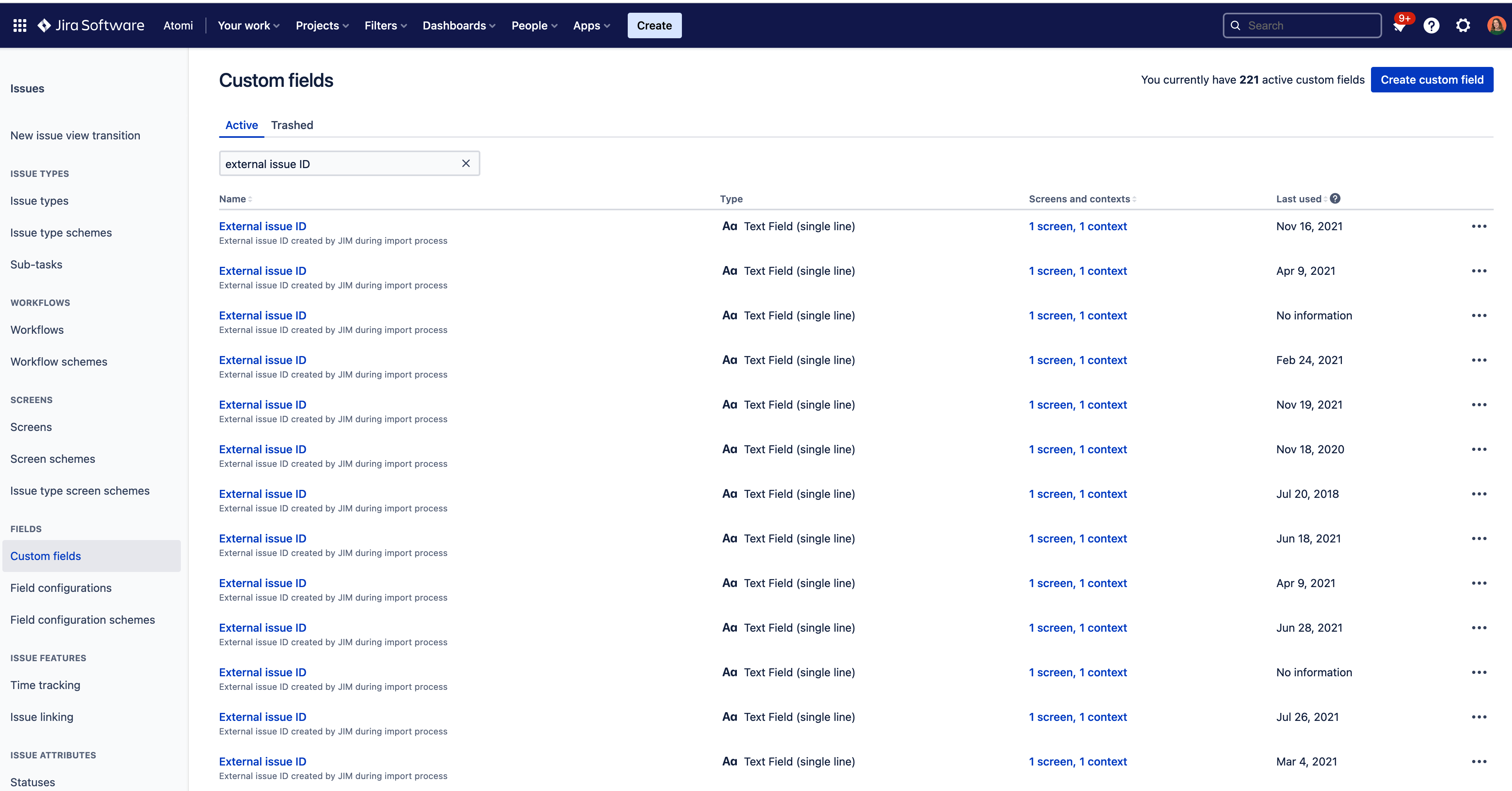
Task: Open actions menu for Jul 20, 2018 row
Action: tap(1479, 494)
